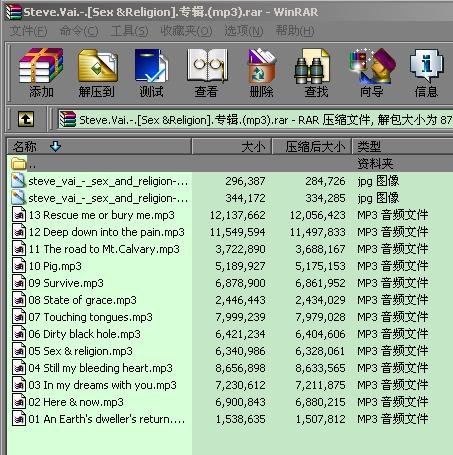Image resolution: width=453 pixels, height=455 pixels.
Task: Click size value 2,446,443
Action: (240, 300)
